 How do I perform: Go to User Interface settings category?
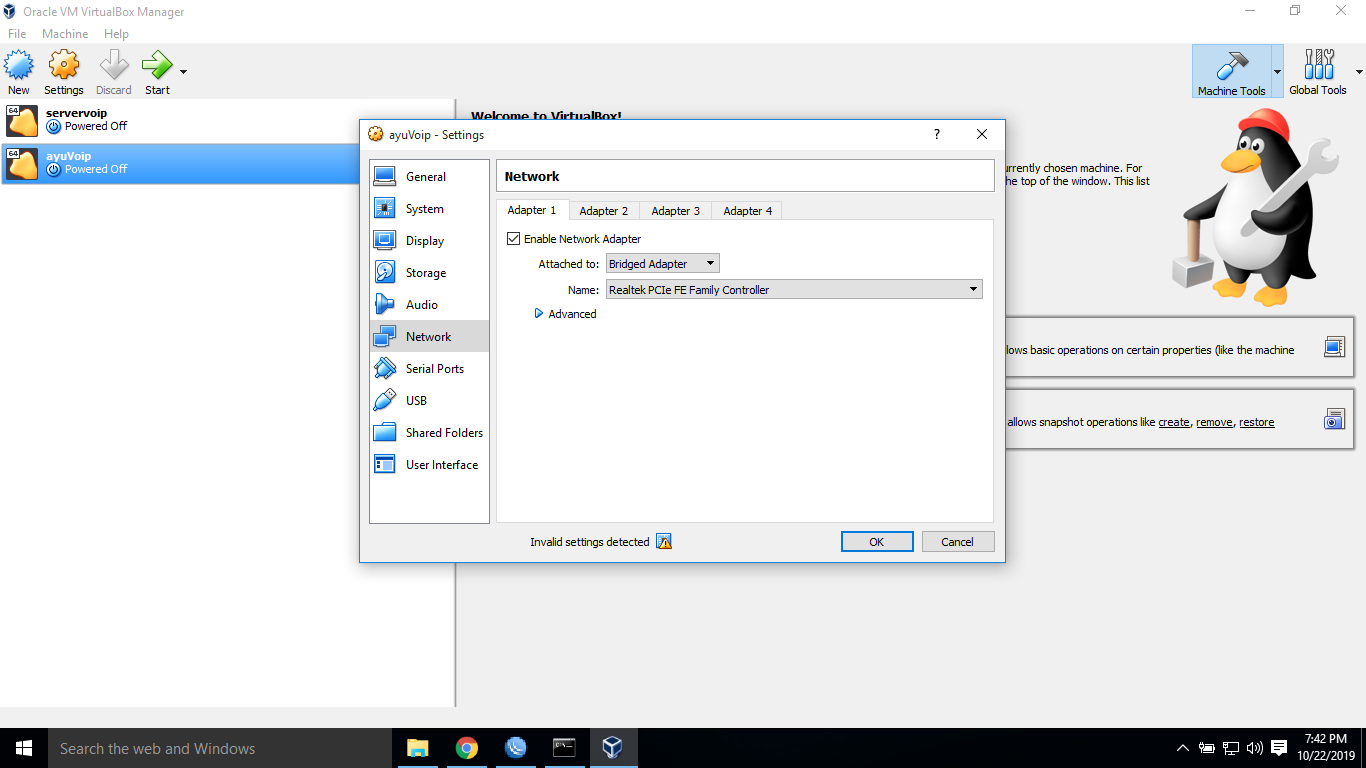click(x=429, y=465)
